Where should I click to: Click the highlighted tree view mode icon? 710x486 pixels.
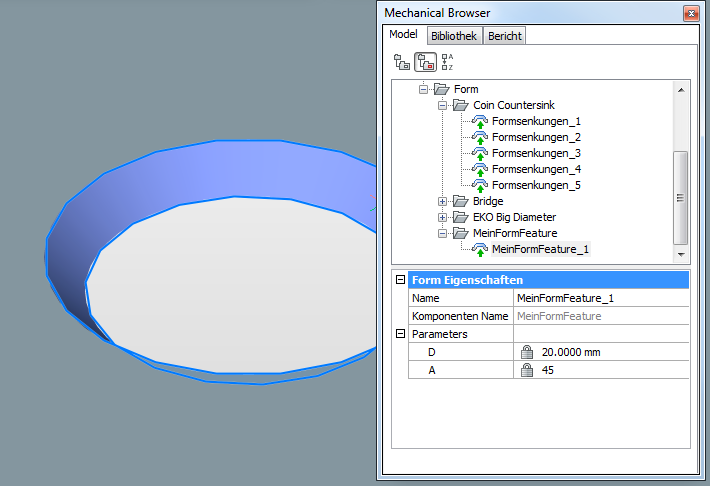425,62
